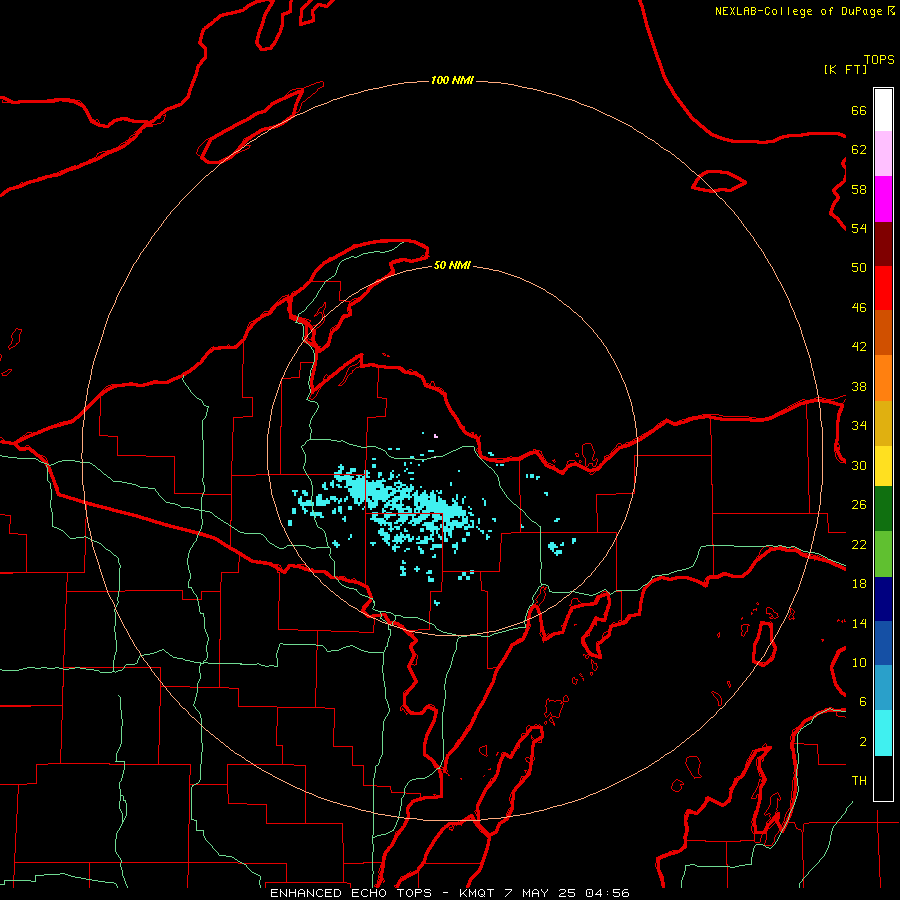This screenshot has width=900, height=900.
Task: Click the "50" legend value
Action: (x=859, y=268)
